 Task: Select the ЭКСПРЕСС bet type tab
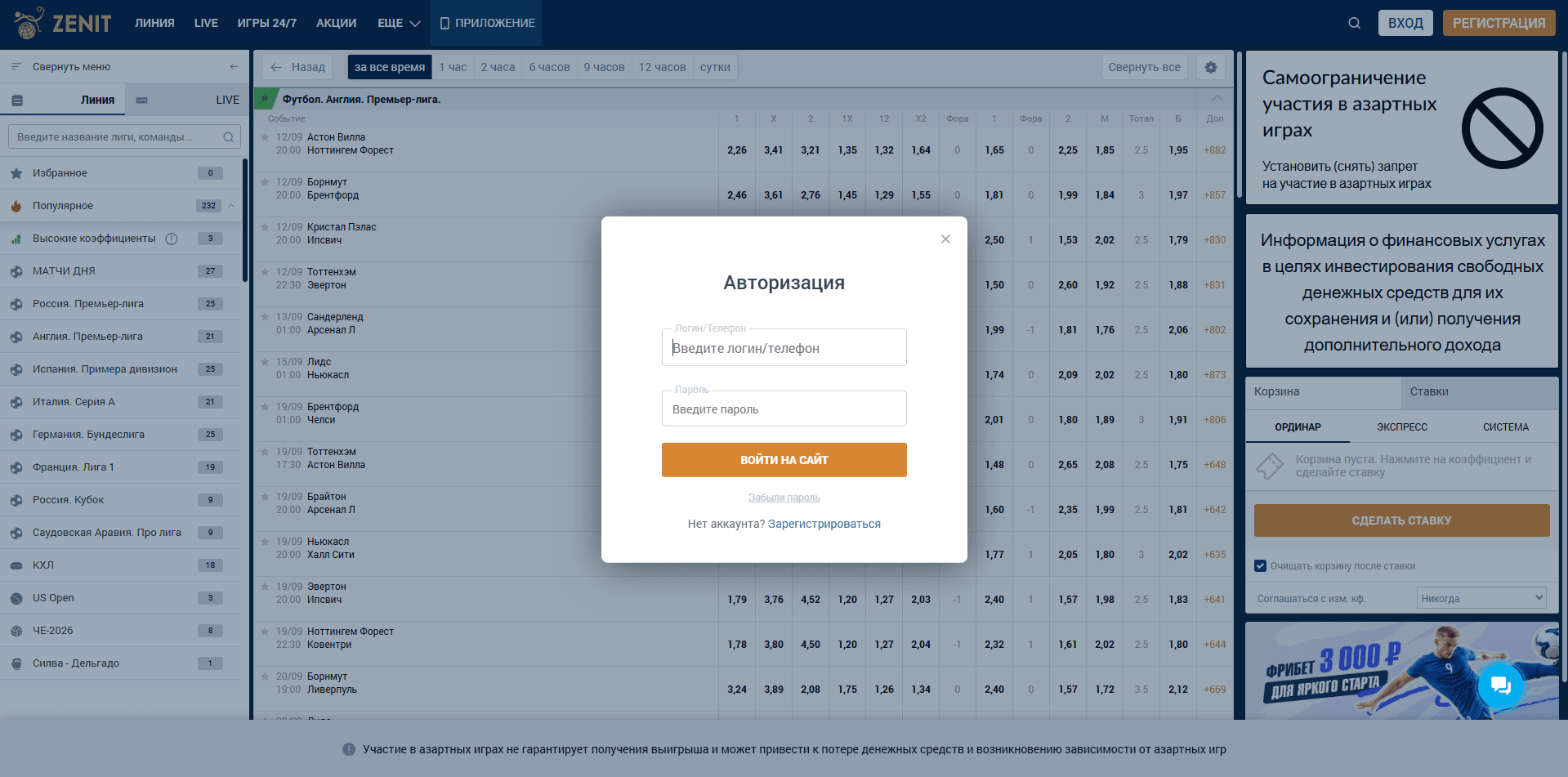1402,427
